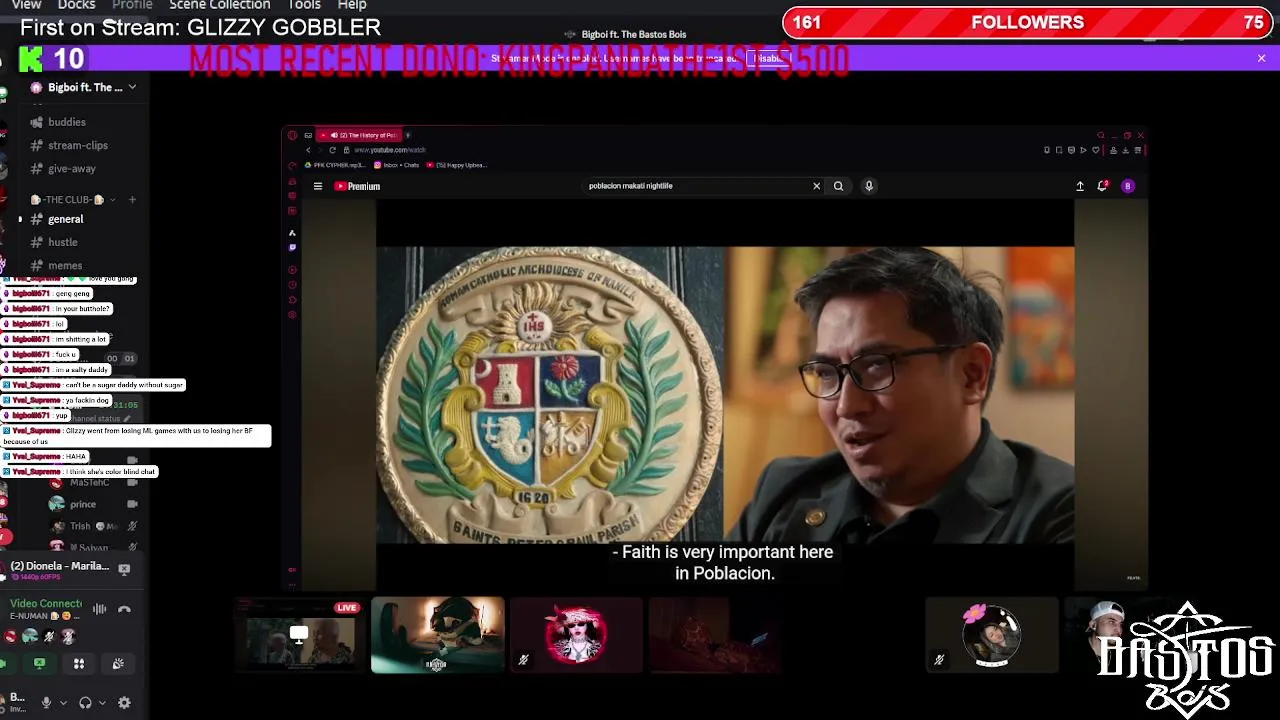Open the noise suppression waveform icon

click(x=100, y=608)
